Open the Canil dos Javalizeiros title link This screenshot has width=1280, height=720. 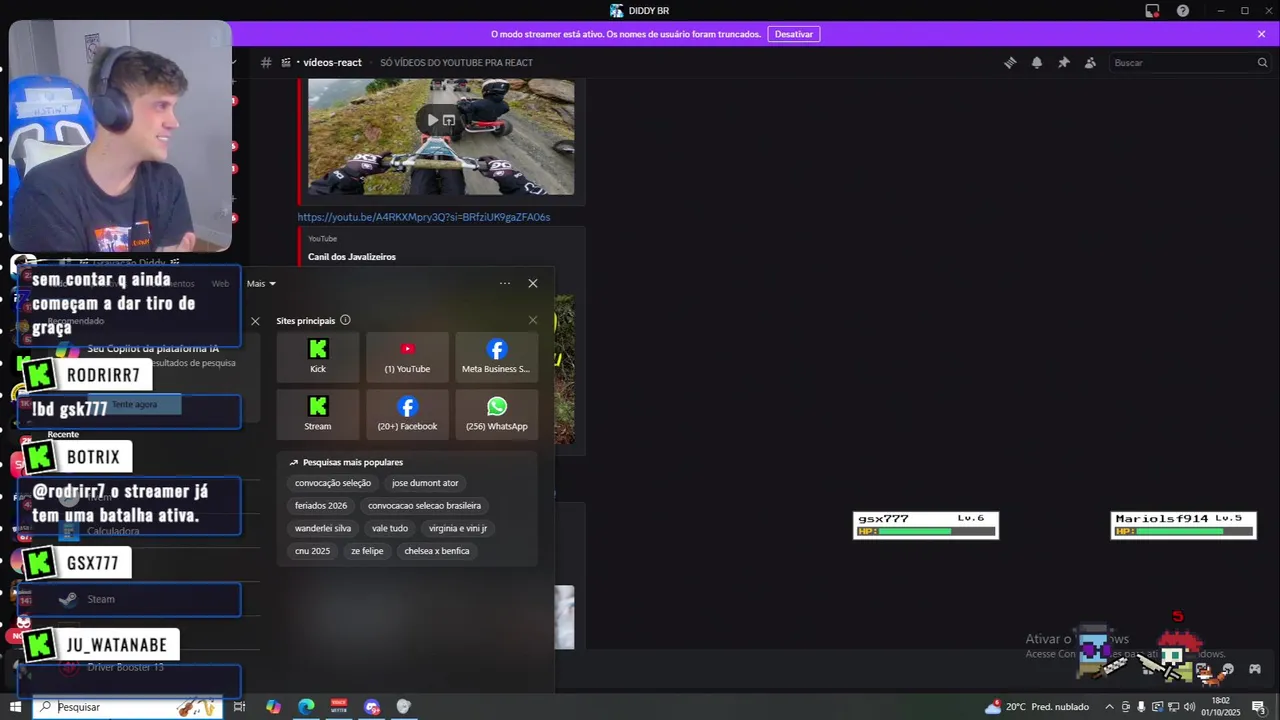click(352, 257)
